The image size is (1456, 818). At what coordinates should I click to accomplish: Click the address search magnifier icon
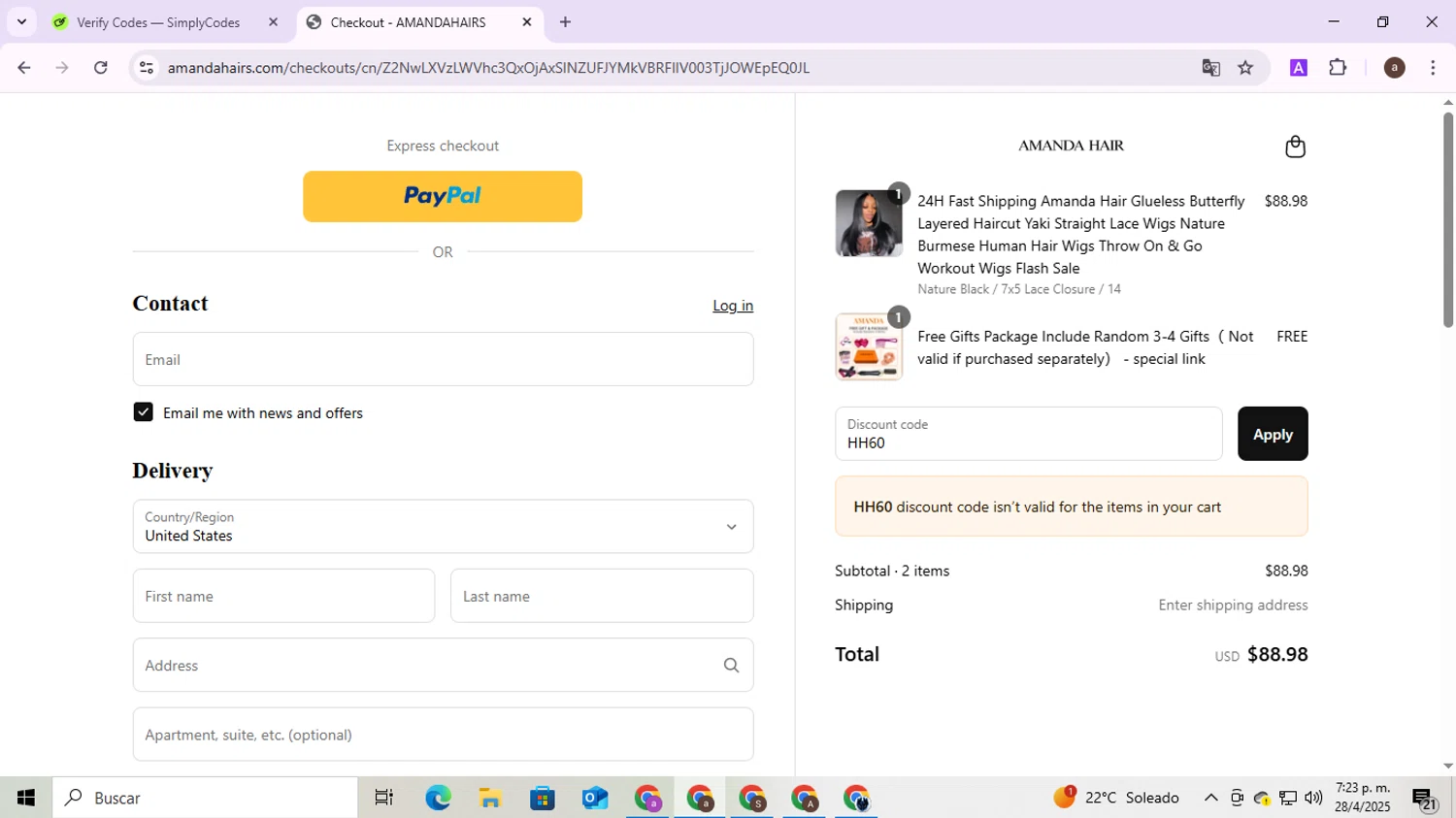point(732,665)
